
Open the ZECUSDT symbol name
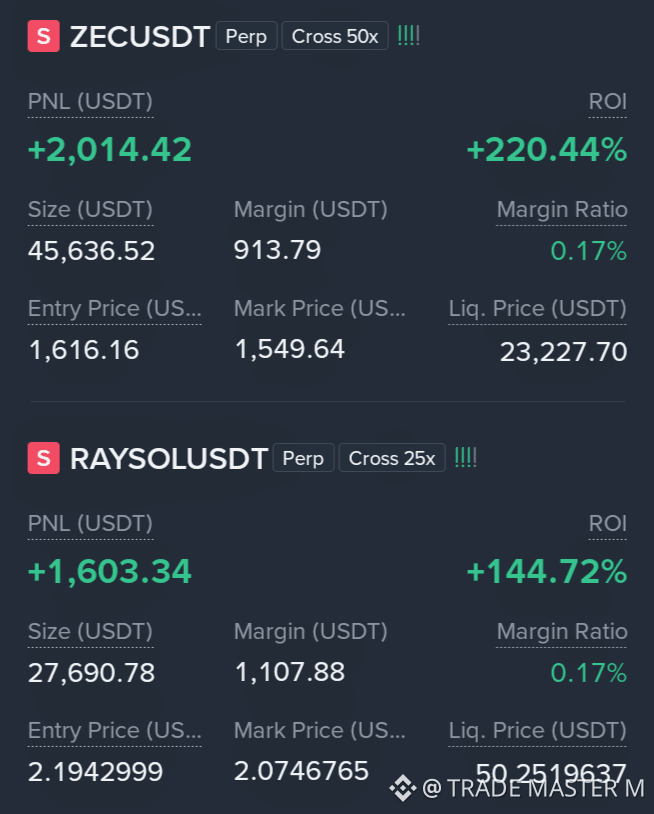pyautogui.click(x=140, y=37)
